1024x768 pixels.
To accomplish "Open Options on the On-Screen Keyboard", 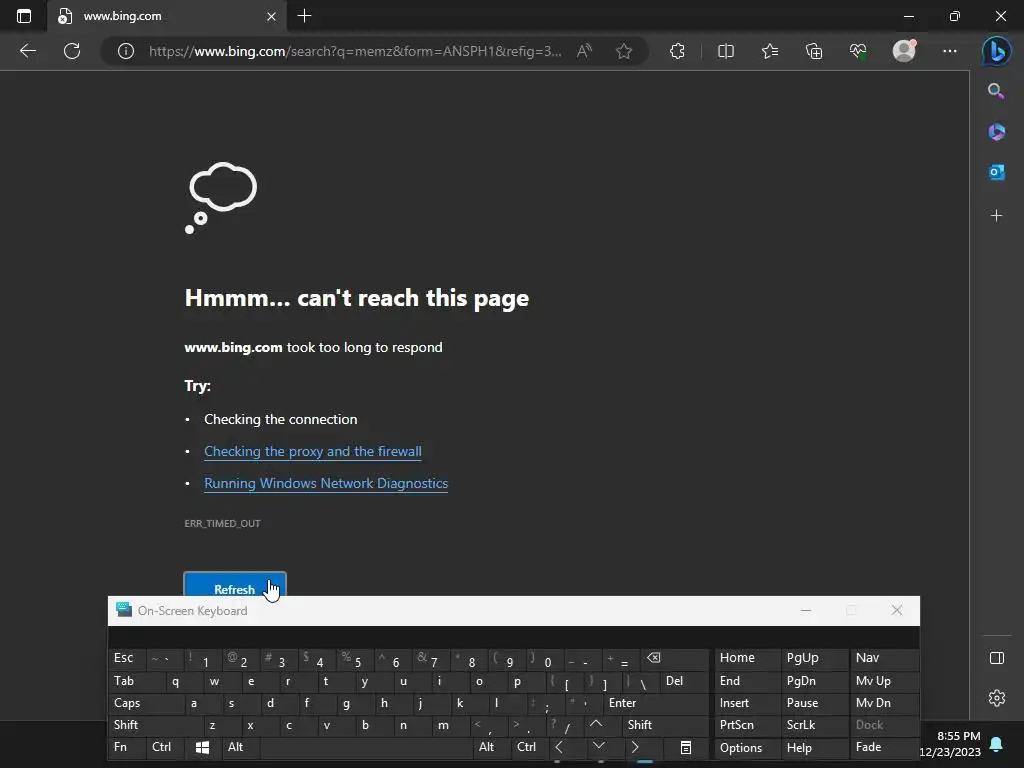I will coord(746,748).
